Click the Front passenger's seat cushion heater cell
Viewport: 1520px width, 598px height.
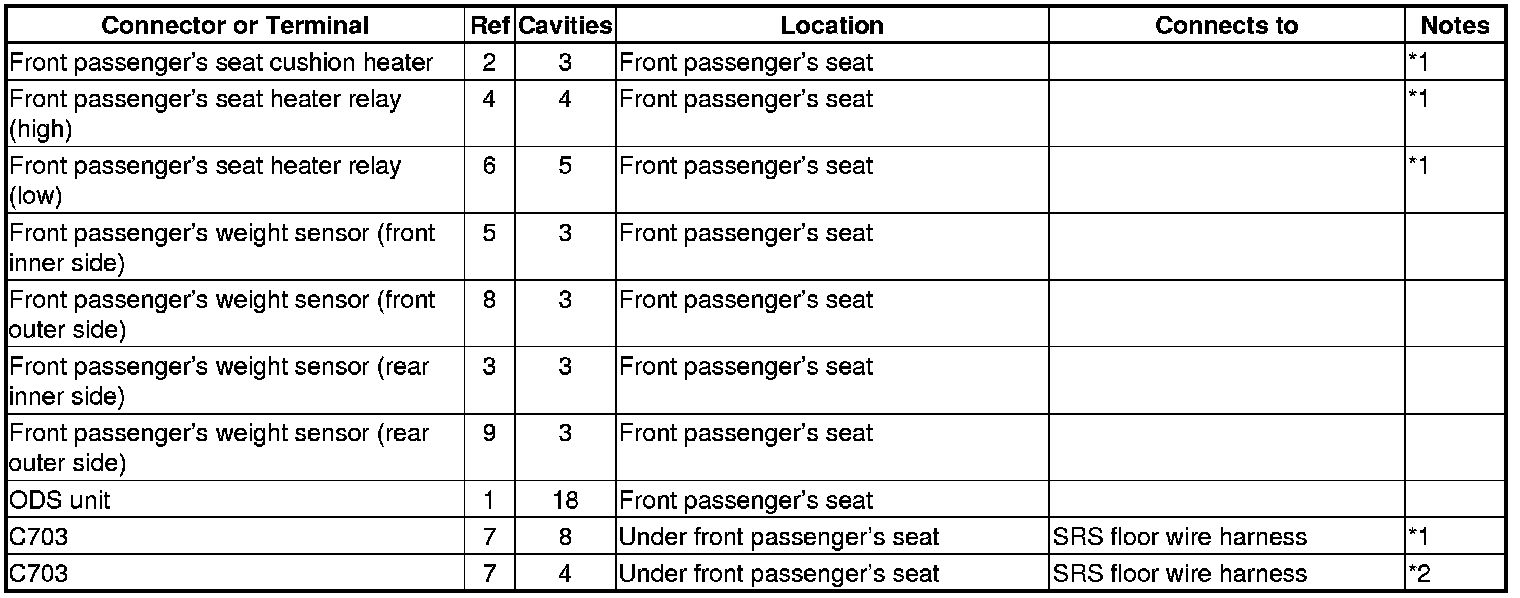[236, 62]
